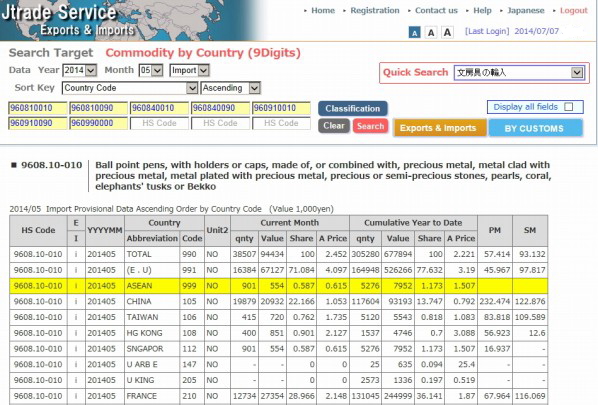Click the BY CUSTOMS button

click(x=535, y=128)
